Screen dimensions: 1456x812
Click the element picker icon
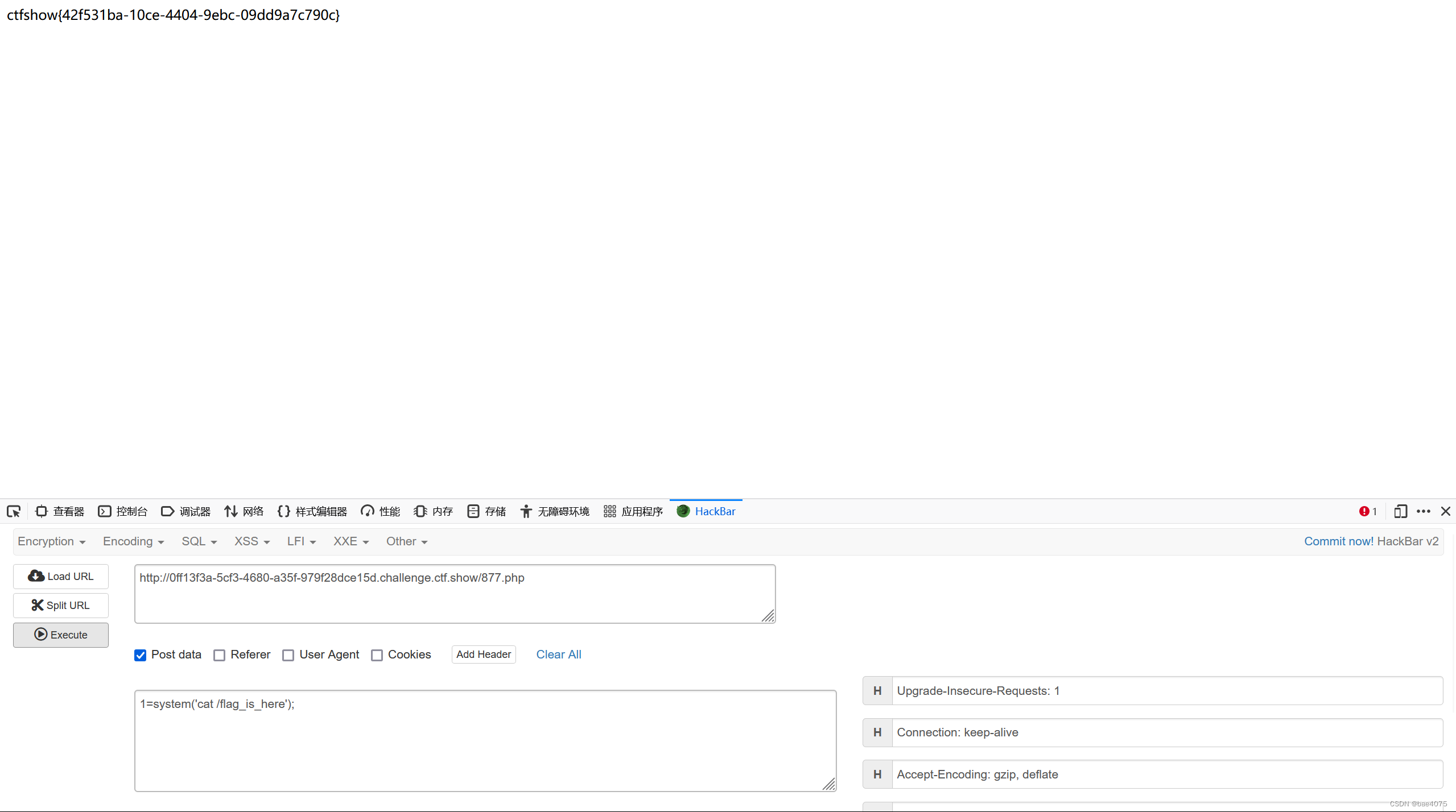[x=14, y=511]
